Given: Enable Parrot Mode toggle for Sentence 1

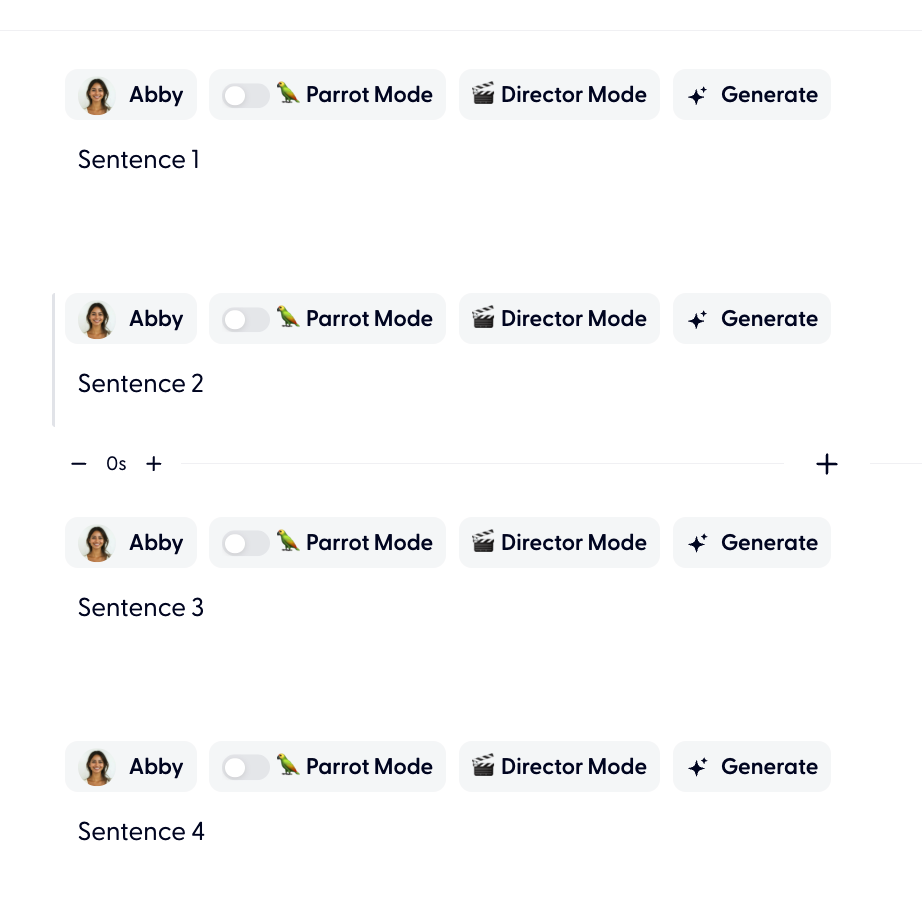Looking at the screenshot, I should coord(246,95).
